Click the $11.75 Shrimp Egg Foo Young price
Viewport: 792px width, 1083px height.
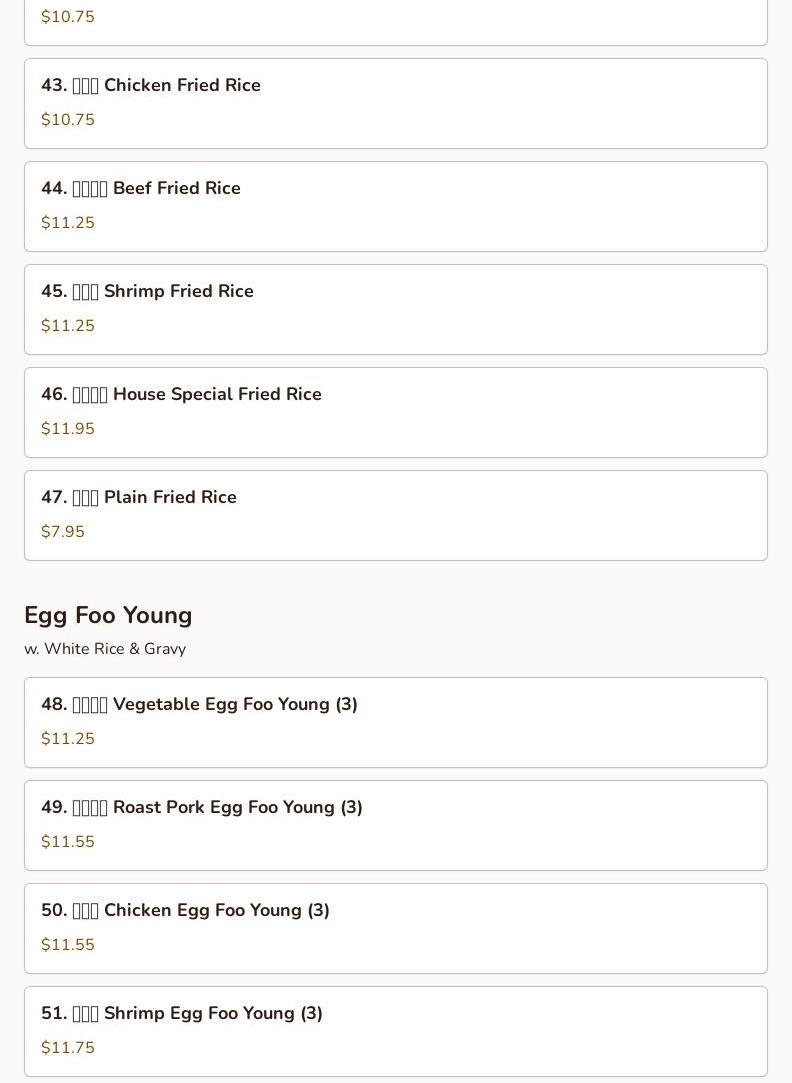(x=68, y=1048)
